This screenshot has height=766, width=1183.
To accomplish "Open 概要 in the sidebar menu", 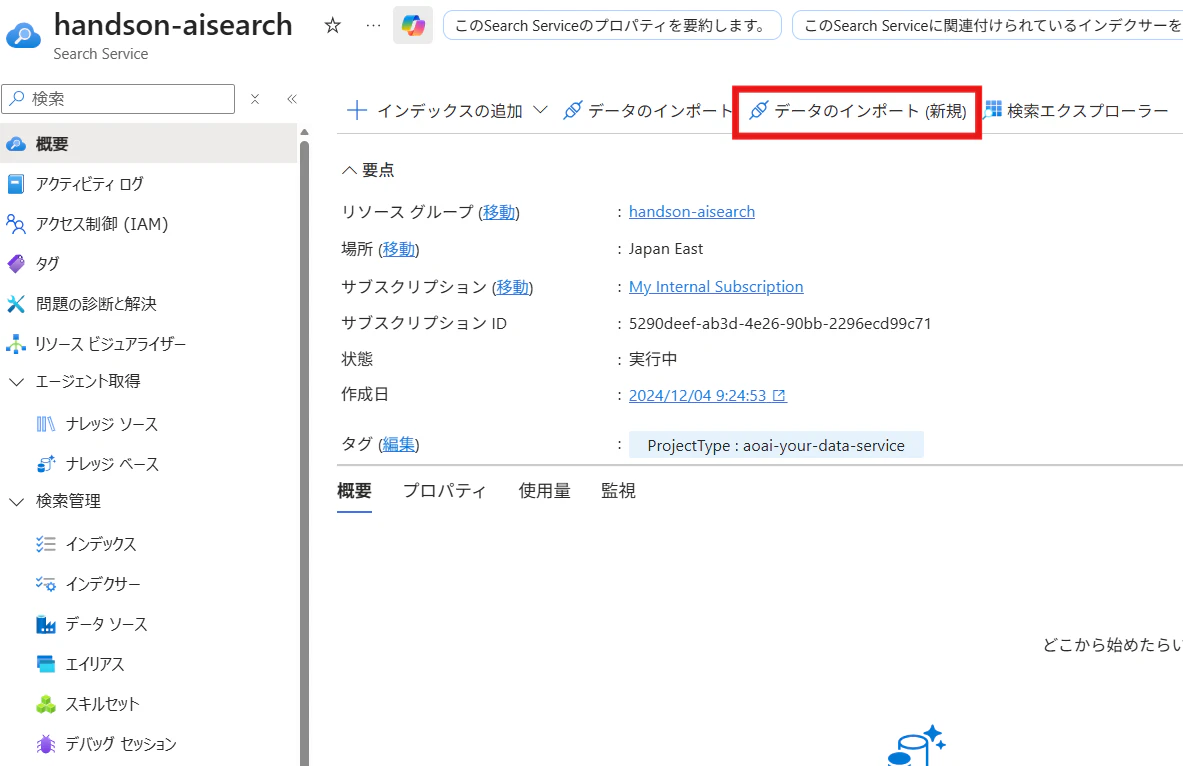I will (x=149, y=143).
